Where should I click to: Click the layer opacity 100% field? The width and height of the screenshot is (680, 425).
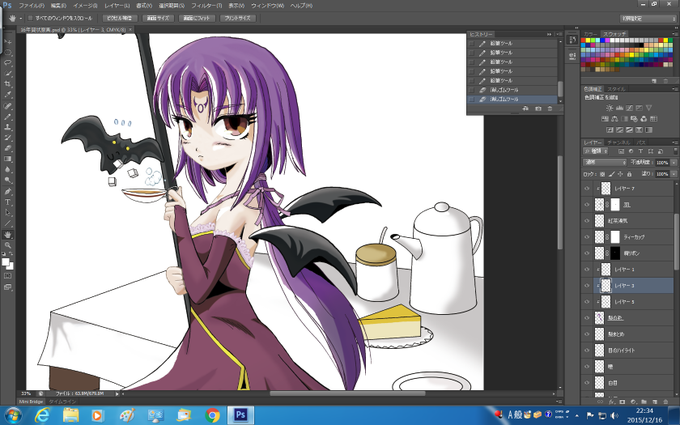point(662,162)
